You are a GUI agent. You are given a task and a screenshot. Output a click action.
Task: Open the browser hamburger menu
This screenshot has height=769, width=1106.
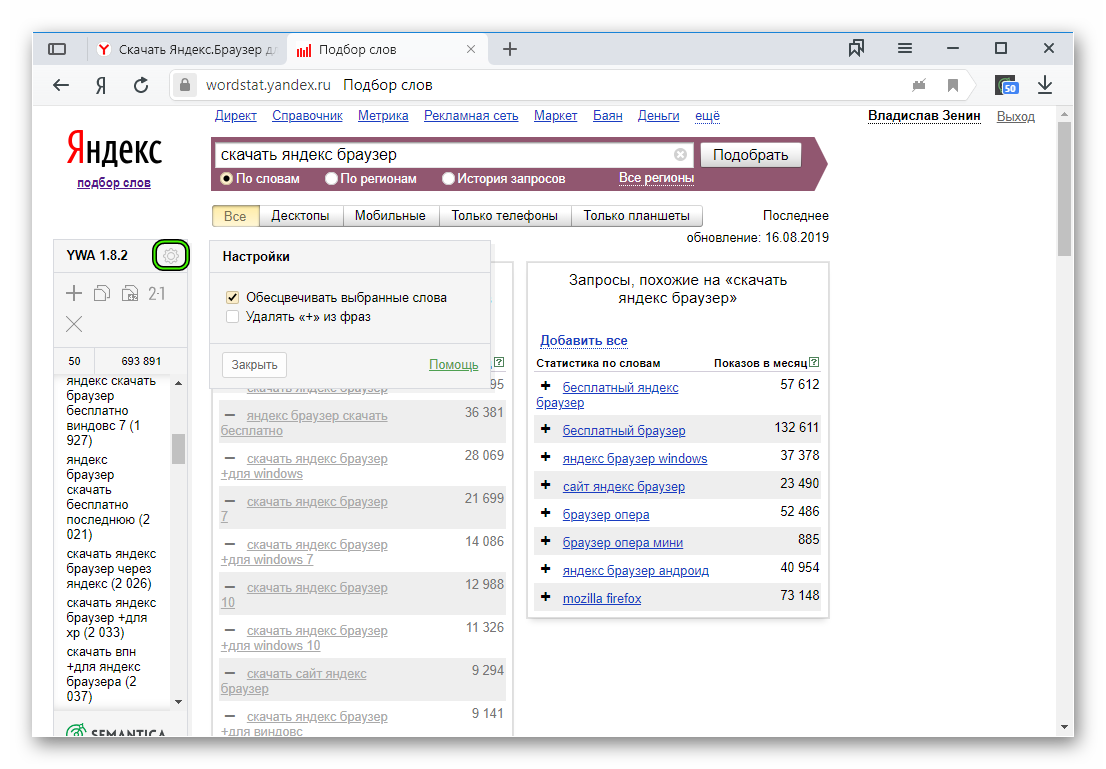point(904,48)
